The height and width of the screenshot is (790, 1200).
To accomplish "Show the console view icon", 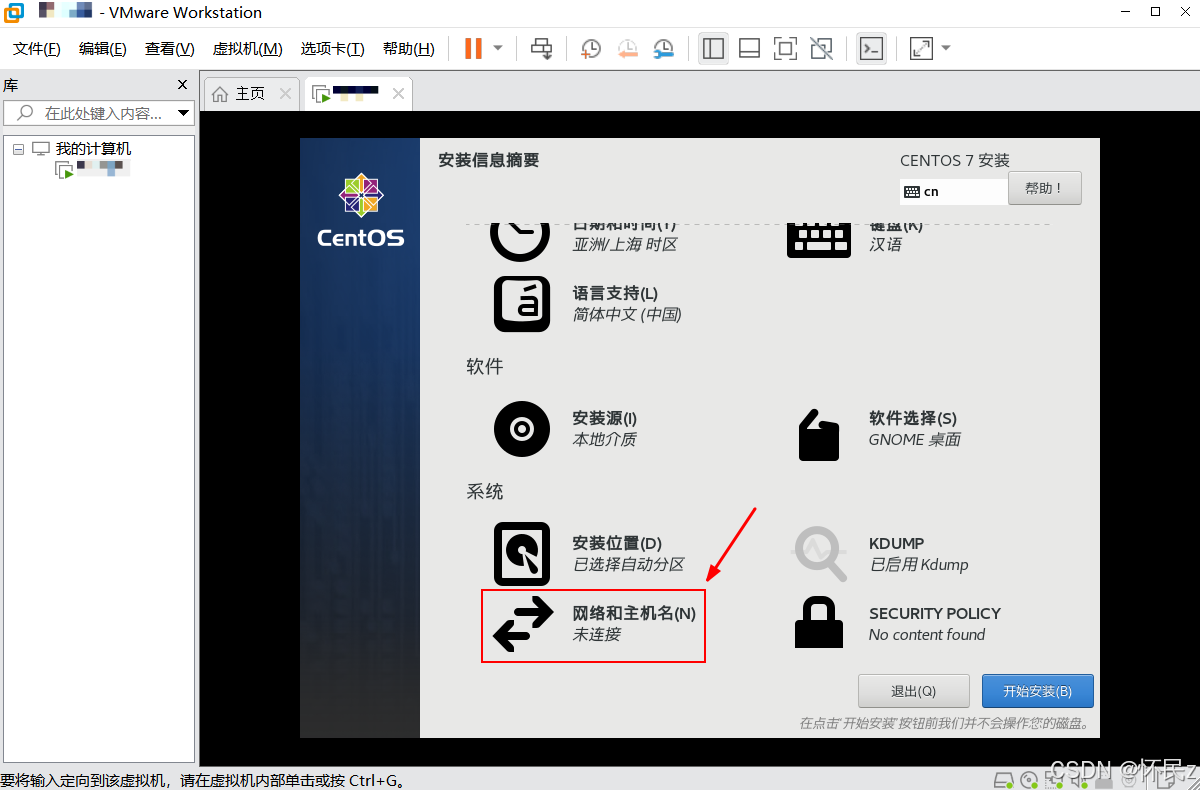I will (872, 48).
